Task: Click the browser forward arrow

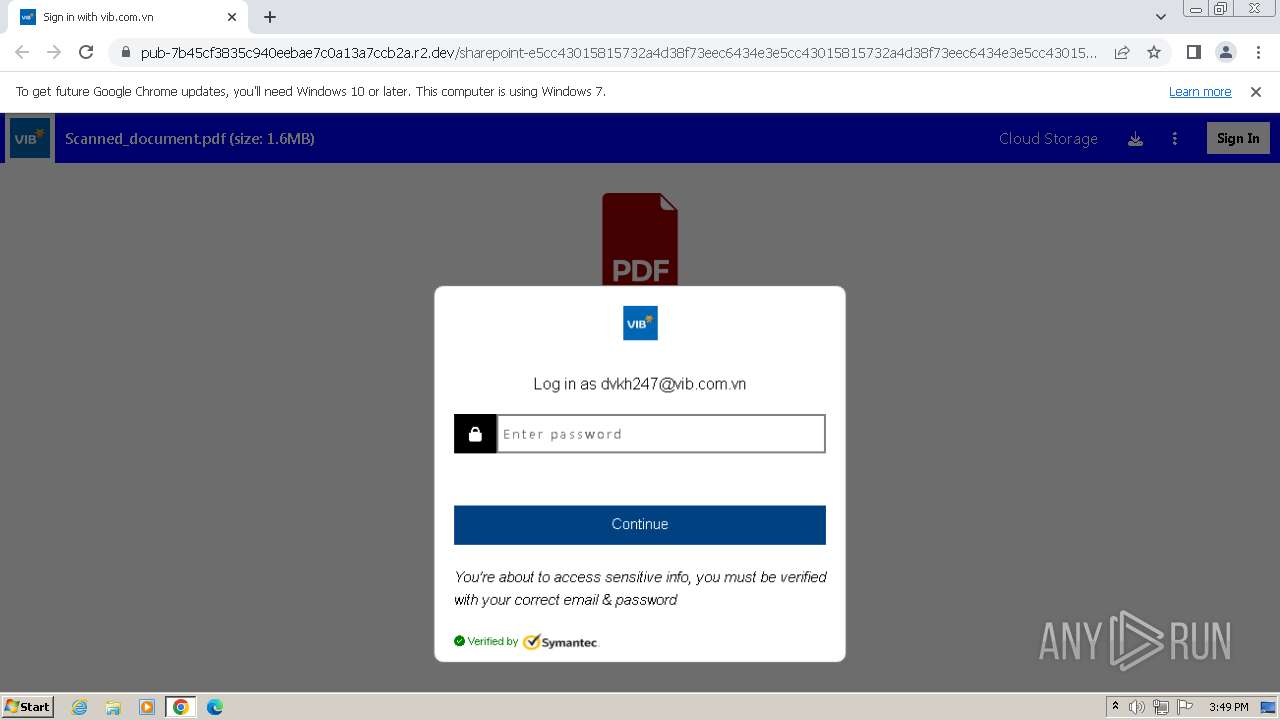Action: 54,52
